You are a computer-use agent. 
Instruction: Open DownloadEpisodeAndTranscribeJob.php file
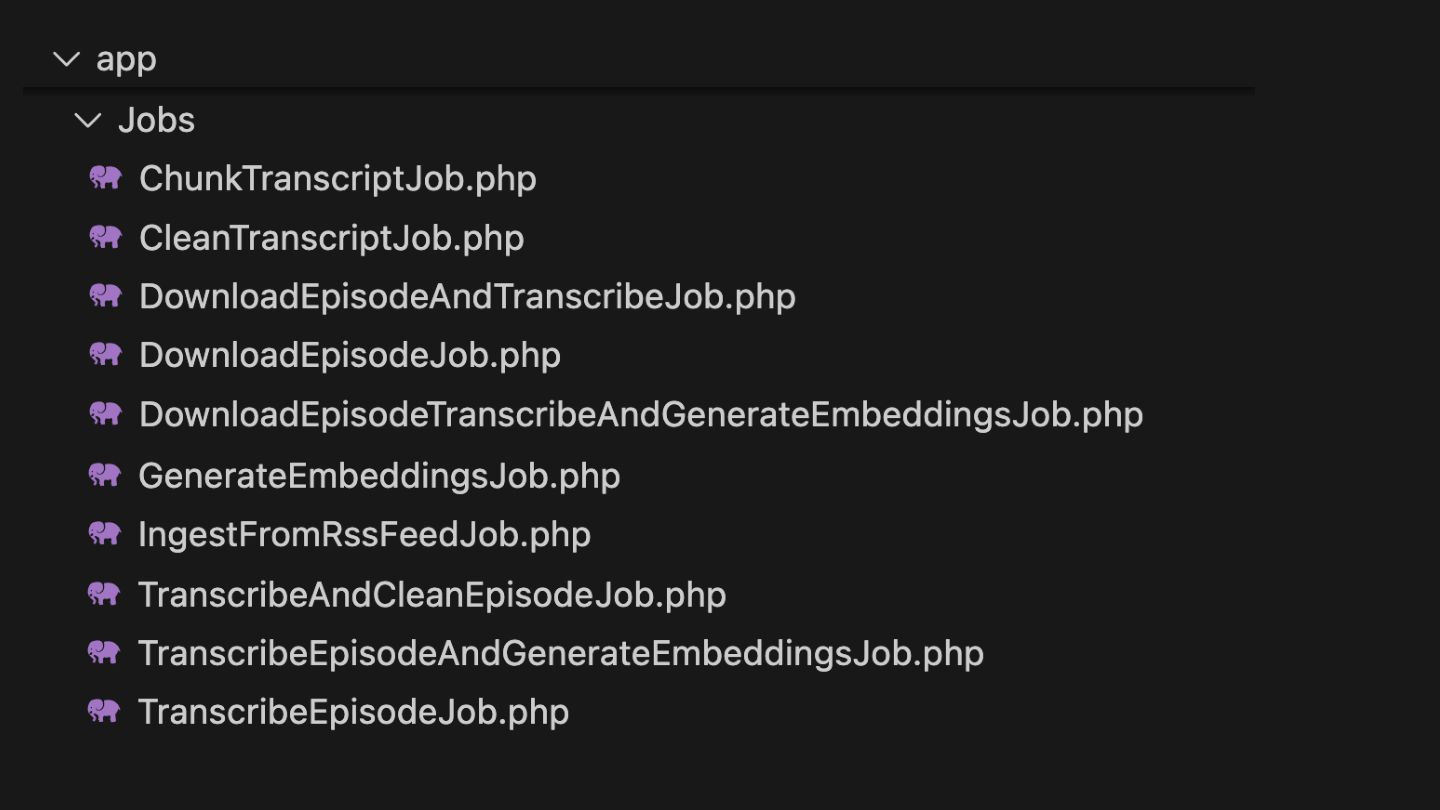click(x=467, y=296)
